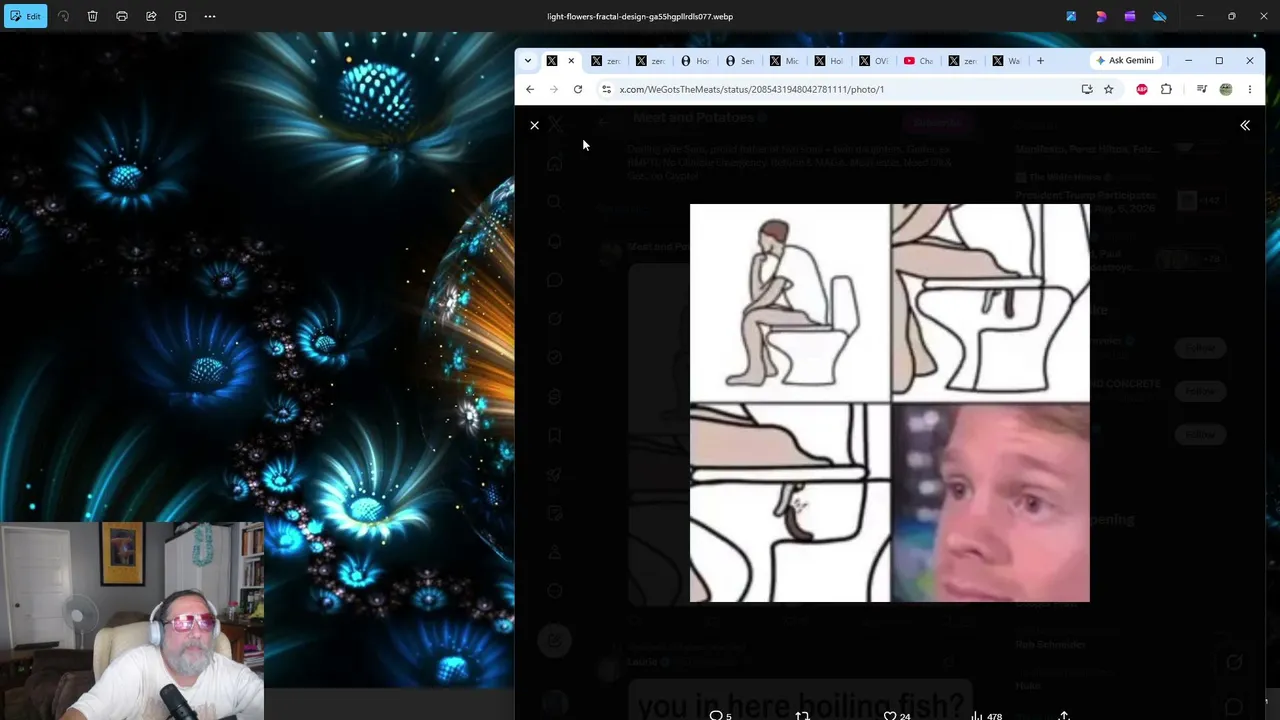Viewport: 1280px width, 720px height.
Task: Install app icon in address bar
Action: pos(1087,89)
